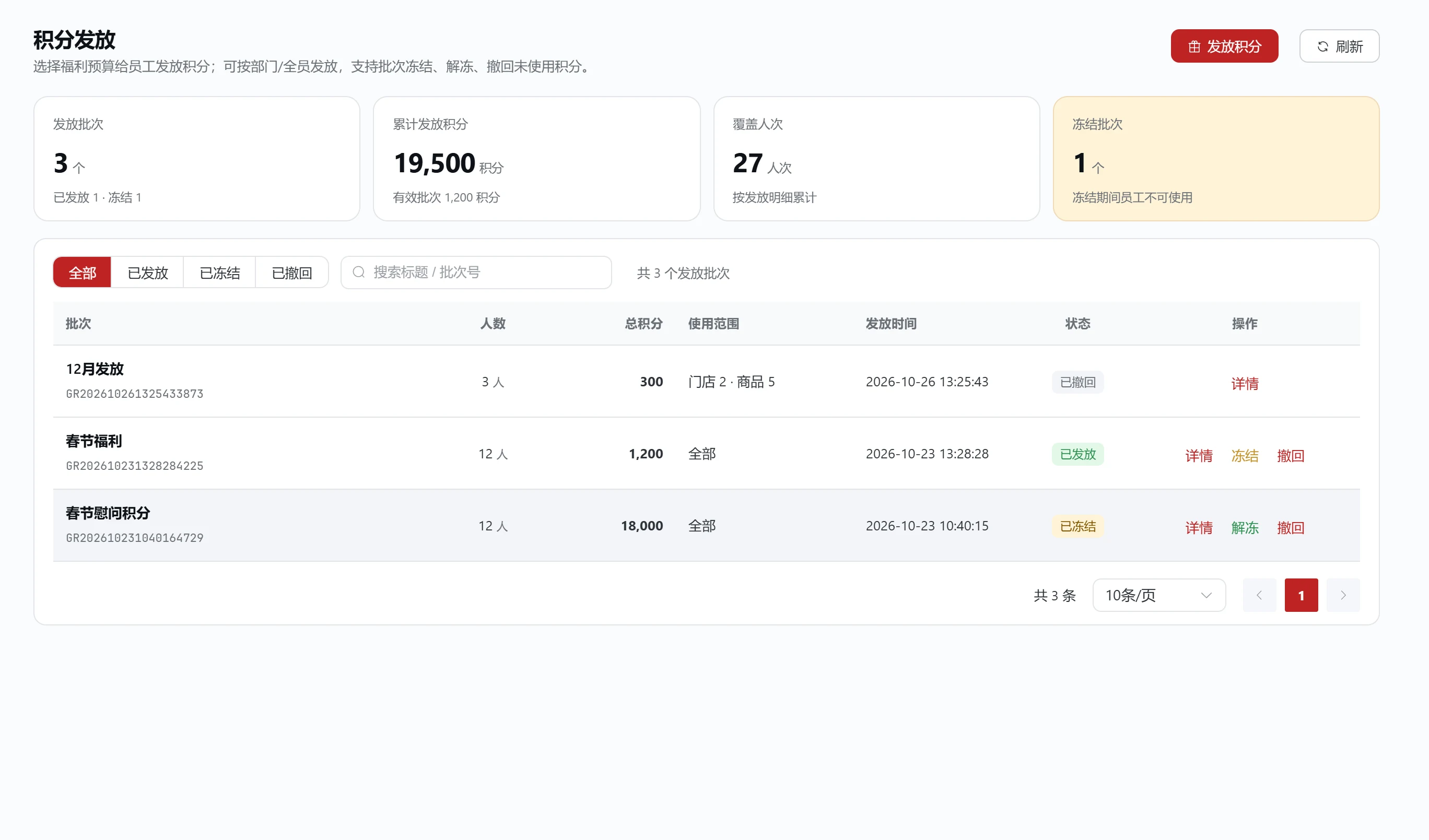Click batch number GR202610231328284225
This screenshot has height=840, width=1429.
coord(134,466)
